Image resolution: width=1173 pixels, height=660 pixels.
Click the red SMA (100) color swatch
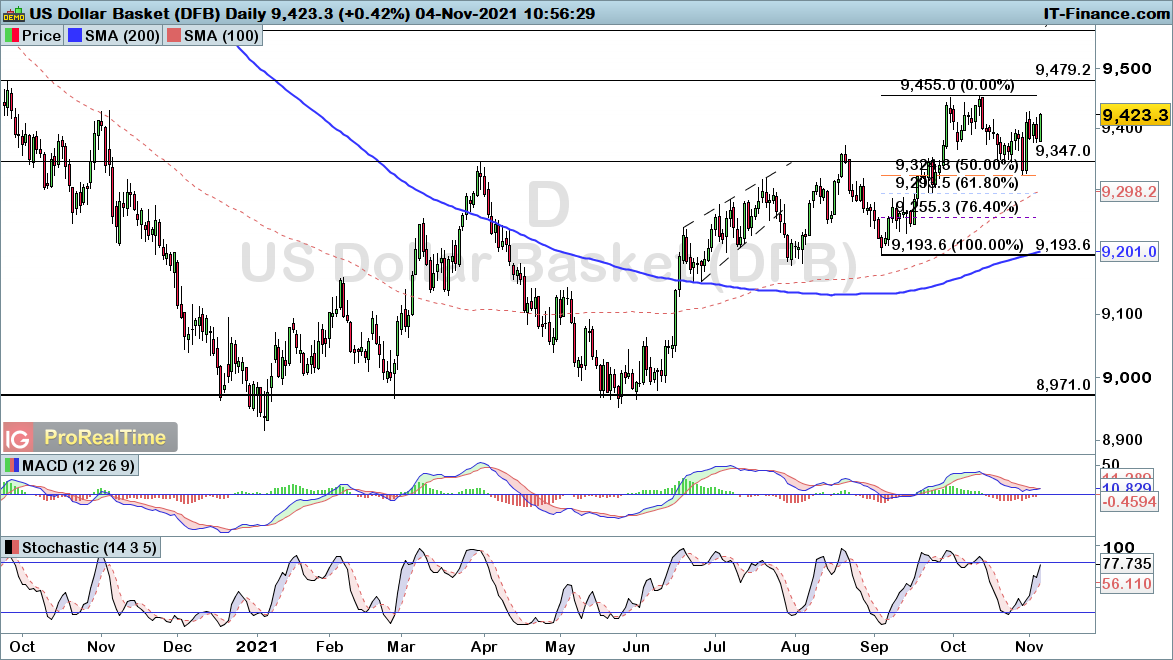pos(174,36)
